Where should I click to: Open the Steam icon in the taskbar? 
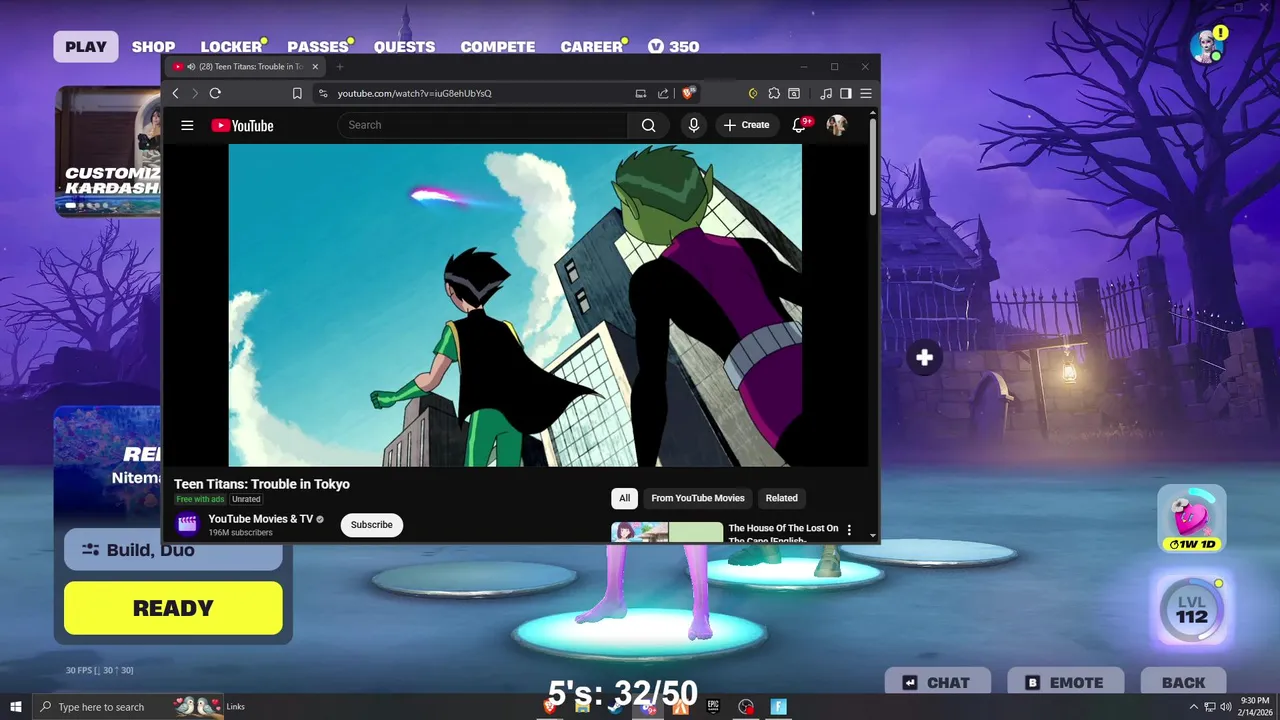coord(615,707)
